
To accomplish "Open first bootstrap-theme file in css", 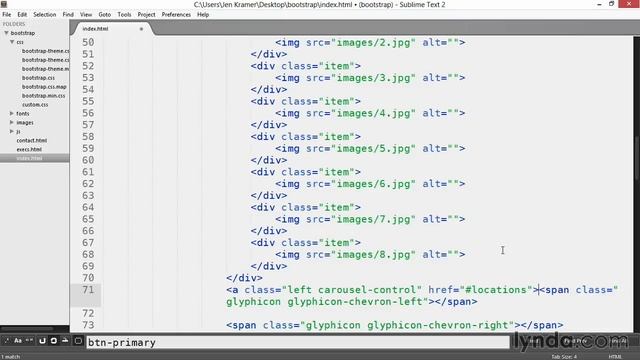I will tap(45, 51).
